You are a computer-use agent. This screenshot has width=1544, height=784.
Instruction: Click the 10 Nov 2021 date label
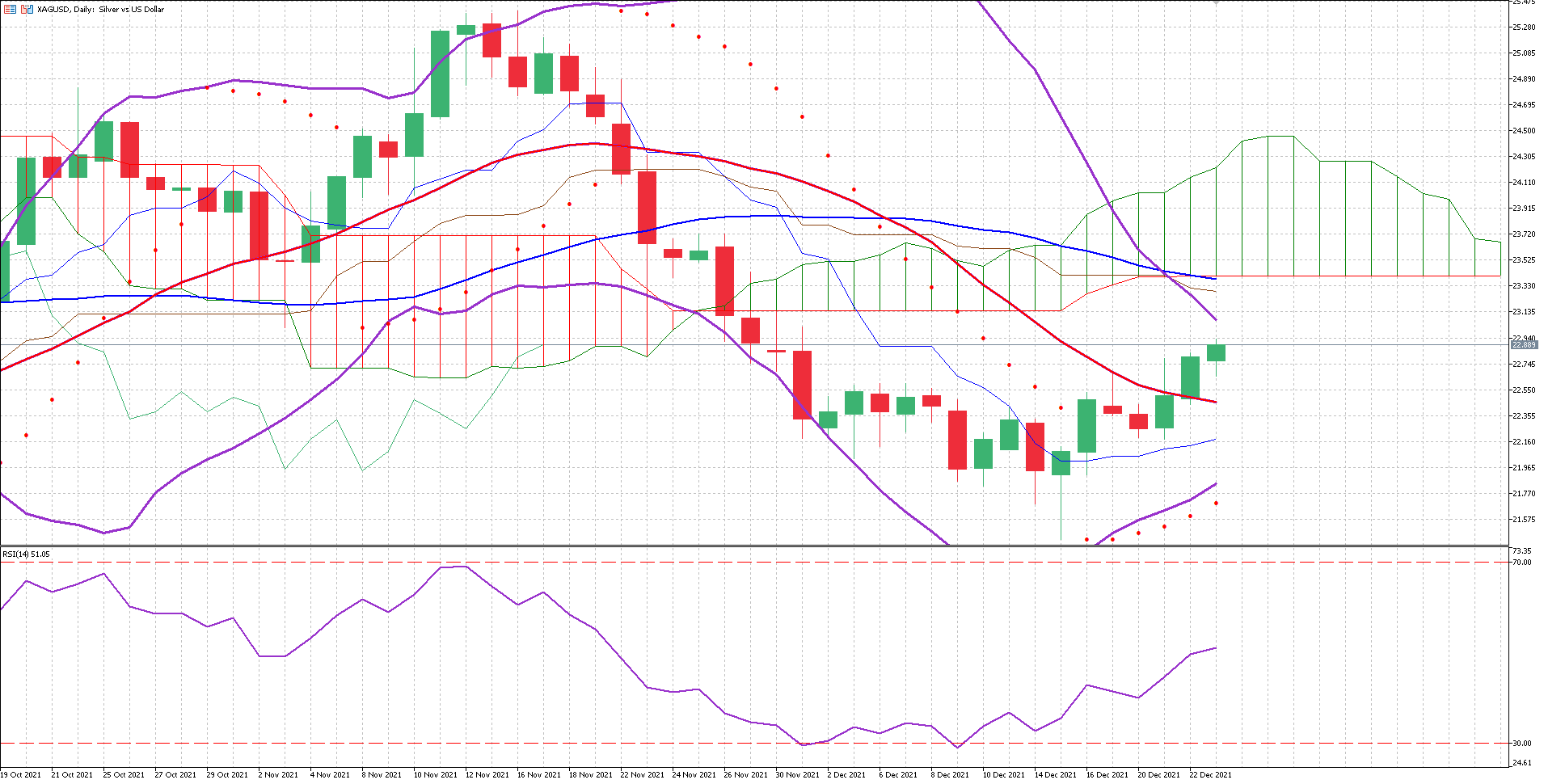point(435,774)
